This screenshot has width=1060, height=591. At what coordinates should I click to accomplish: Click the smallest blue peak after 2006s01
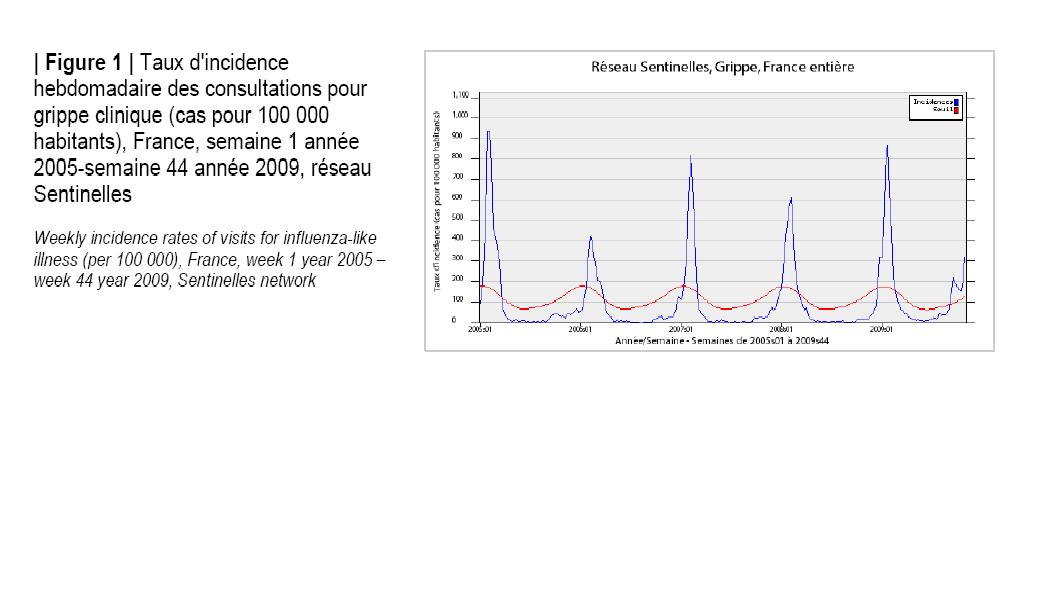[x=590, y=237]
